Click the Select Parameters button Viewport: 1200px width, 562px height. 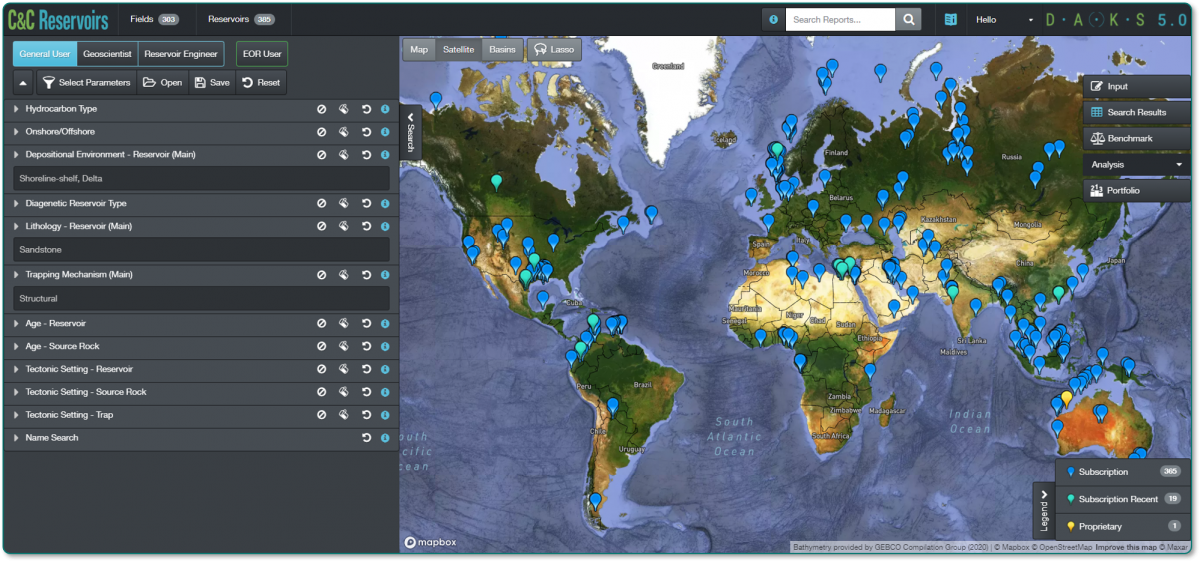(86, 83)
